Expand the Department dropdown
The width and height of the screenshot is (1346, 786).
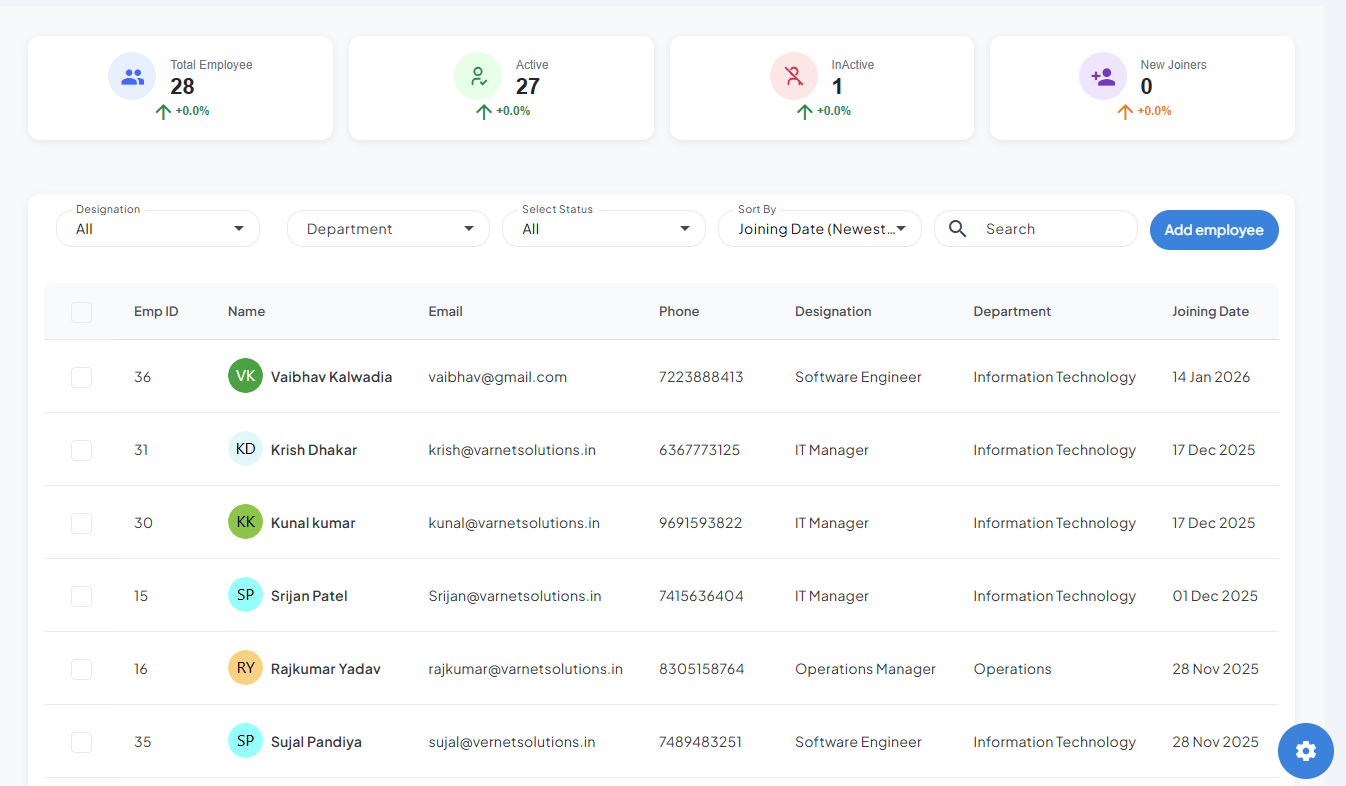pos(388,229)
